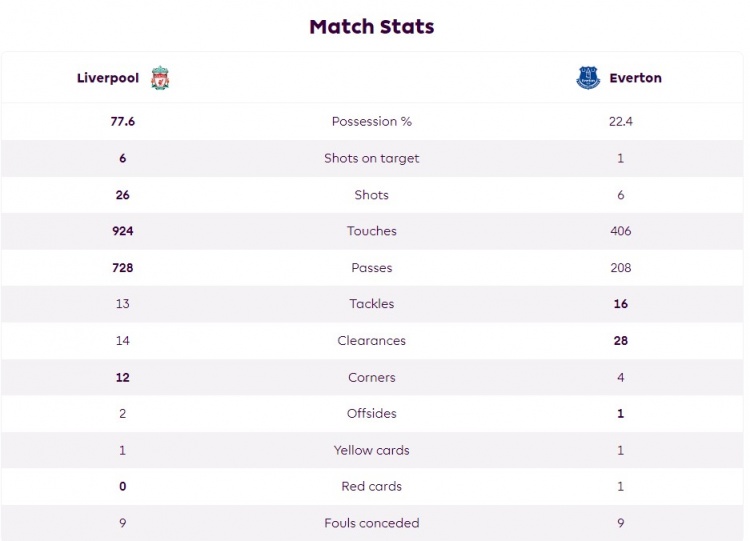This screenshot has height=541, width=750.
Task: Click the Possession % row label
Action: click(372, 121)
